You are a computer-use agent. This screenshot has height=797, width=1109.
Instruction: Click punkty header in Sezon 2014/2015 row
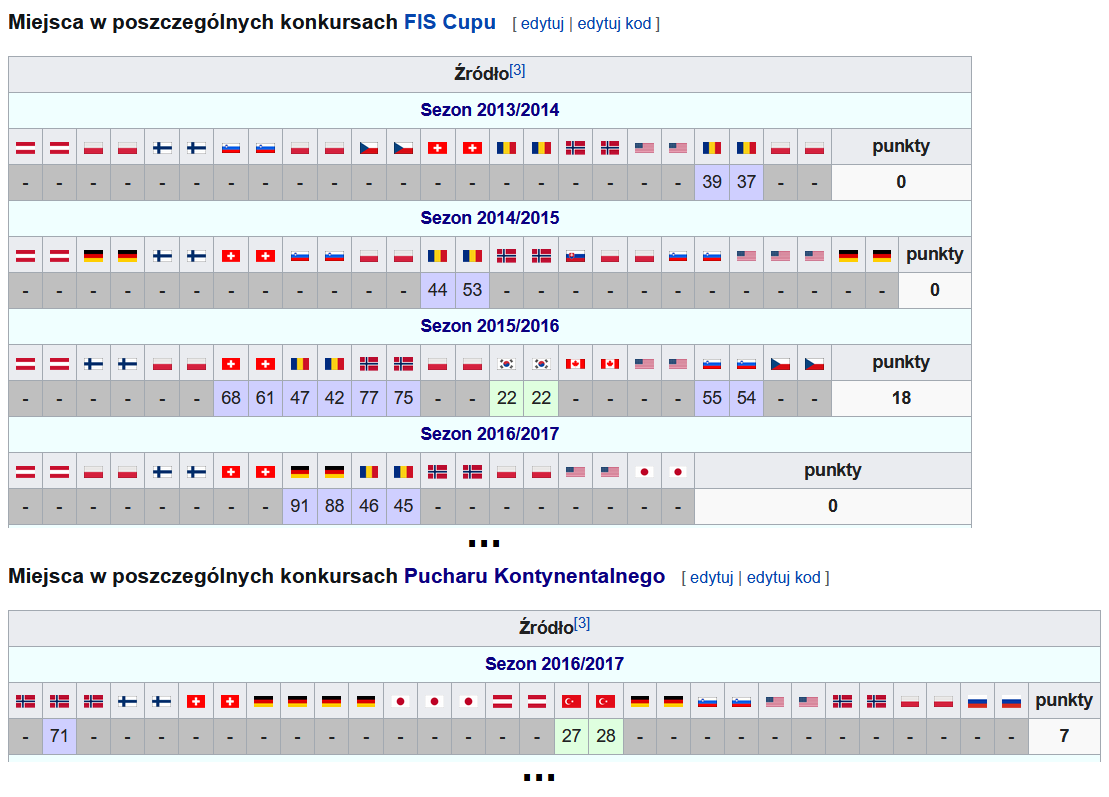tap(934, 255)
